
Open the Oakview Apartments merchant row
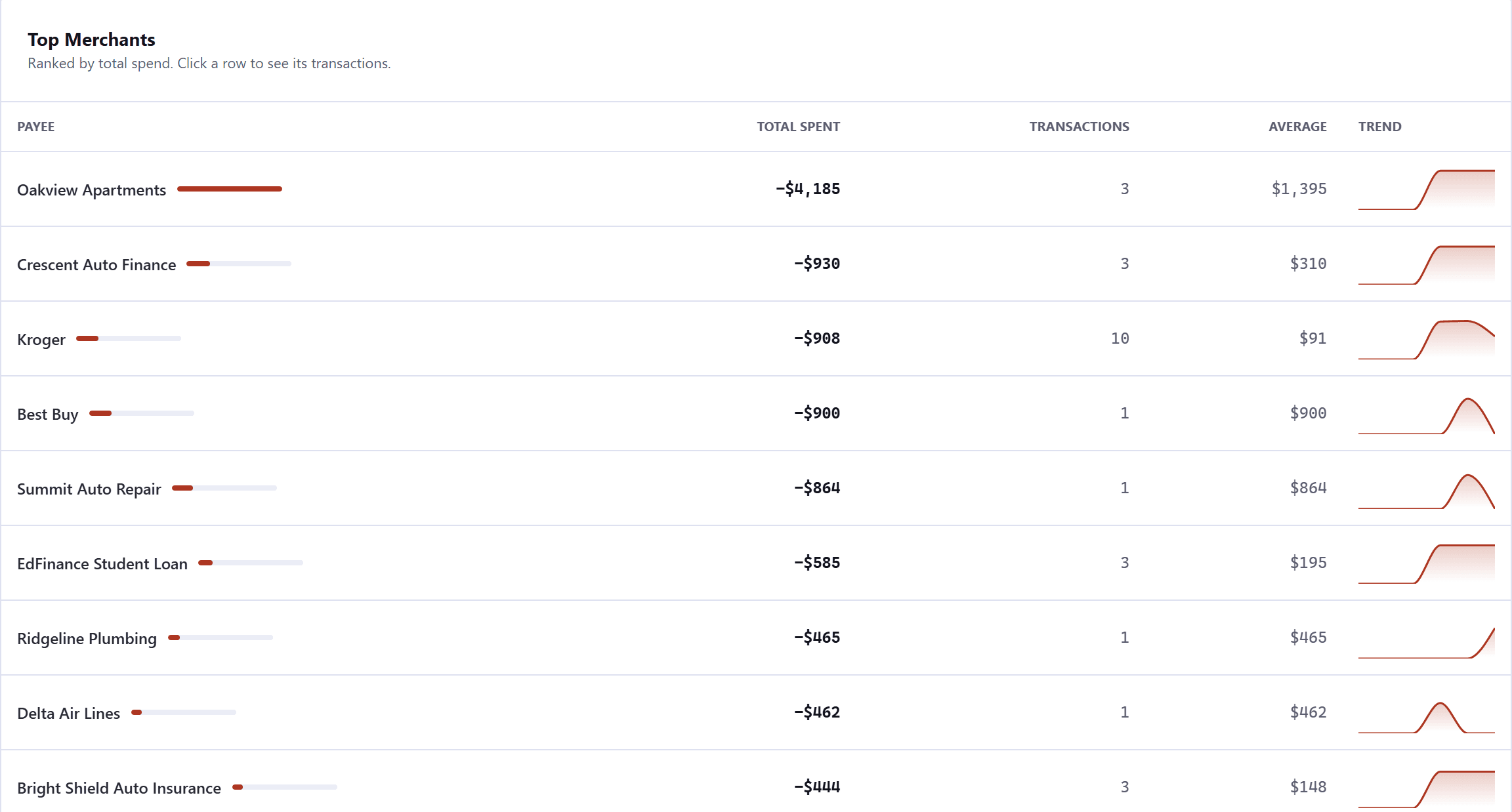click(756, 189)
